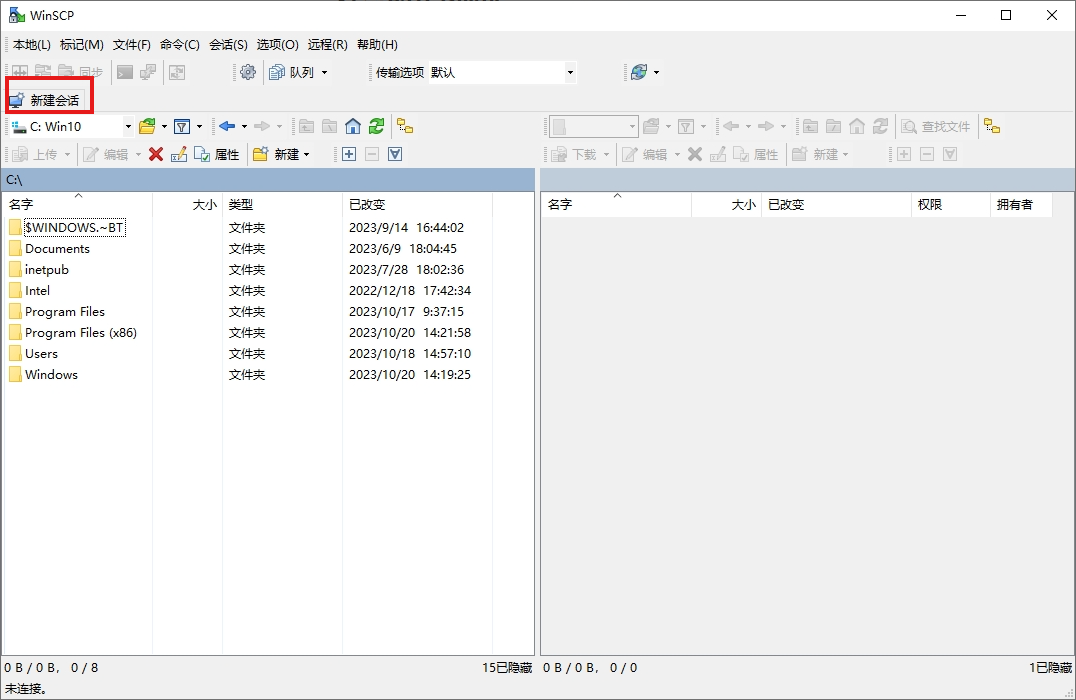Click the 15已隐藏 status bar entry

[x=507, y=668]
